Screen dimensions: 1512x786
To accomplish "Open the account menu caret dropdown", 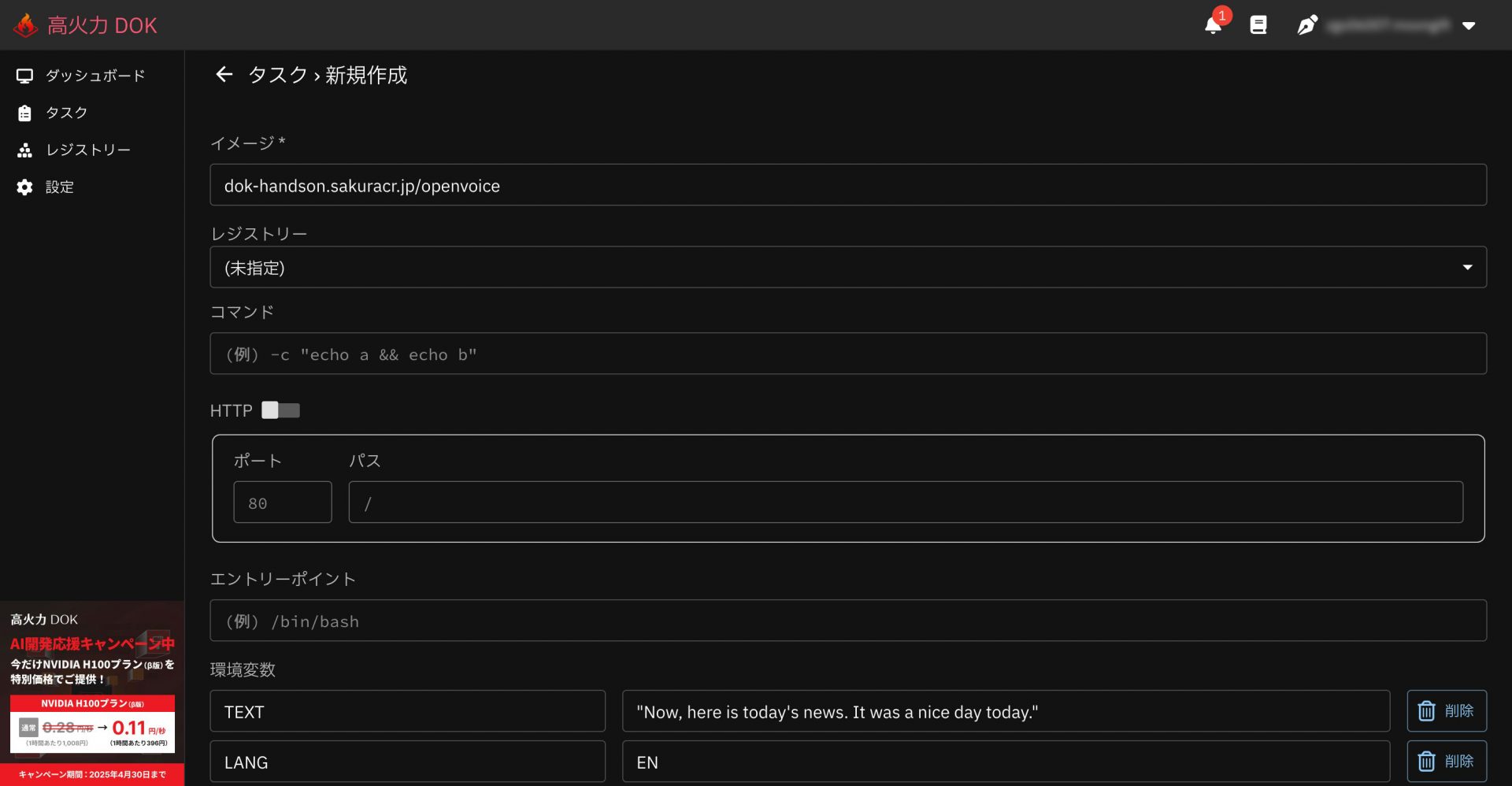I will click(1469, 25).
